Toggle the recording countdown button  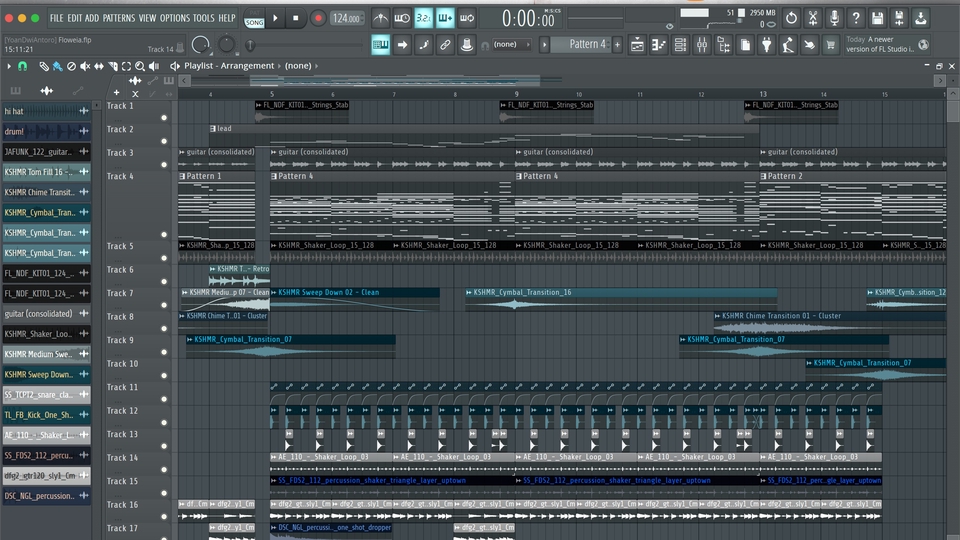tap(423, 18)
